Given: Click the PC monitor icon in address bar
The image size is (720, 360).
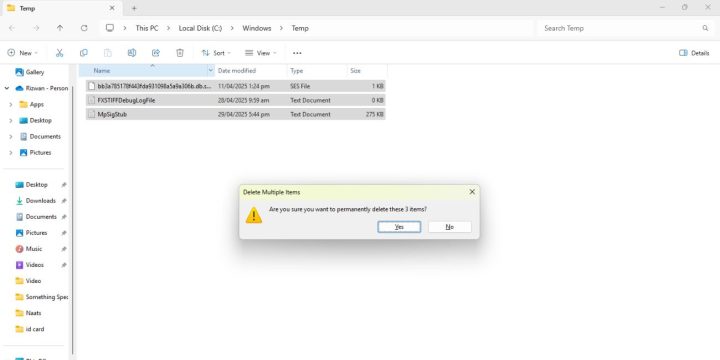Looking at the screenshot, I should tap(110, 28).
